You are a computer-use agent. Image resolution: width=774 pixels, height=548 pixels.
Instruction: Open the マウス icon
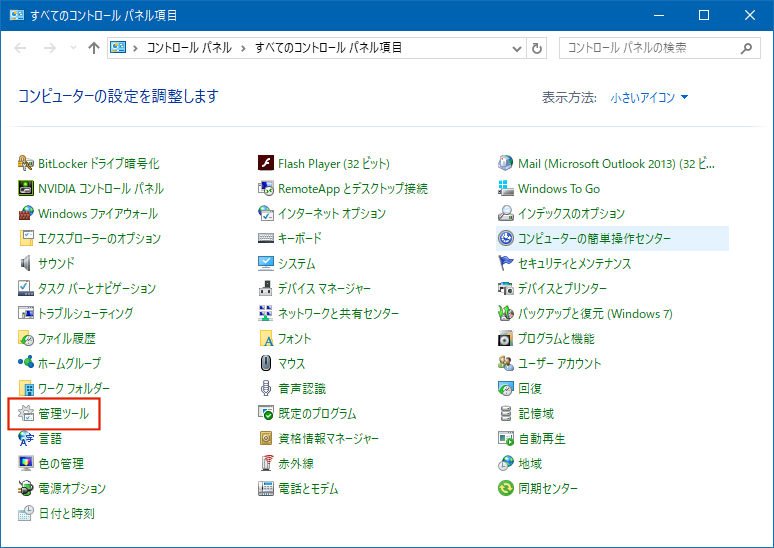[266, 363]
